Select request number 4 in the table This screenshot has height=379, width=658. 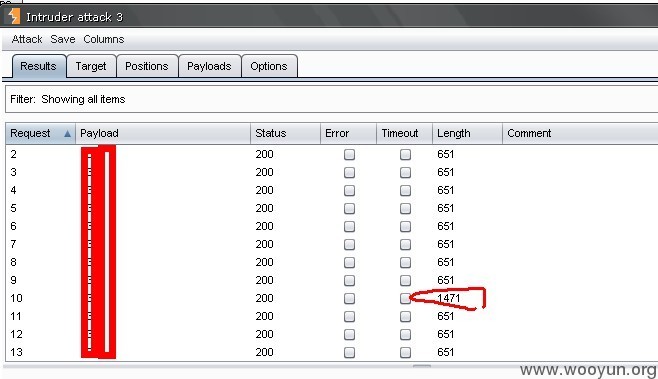pos(13,191)
